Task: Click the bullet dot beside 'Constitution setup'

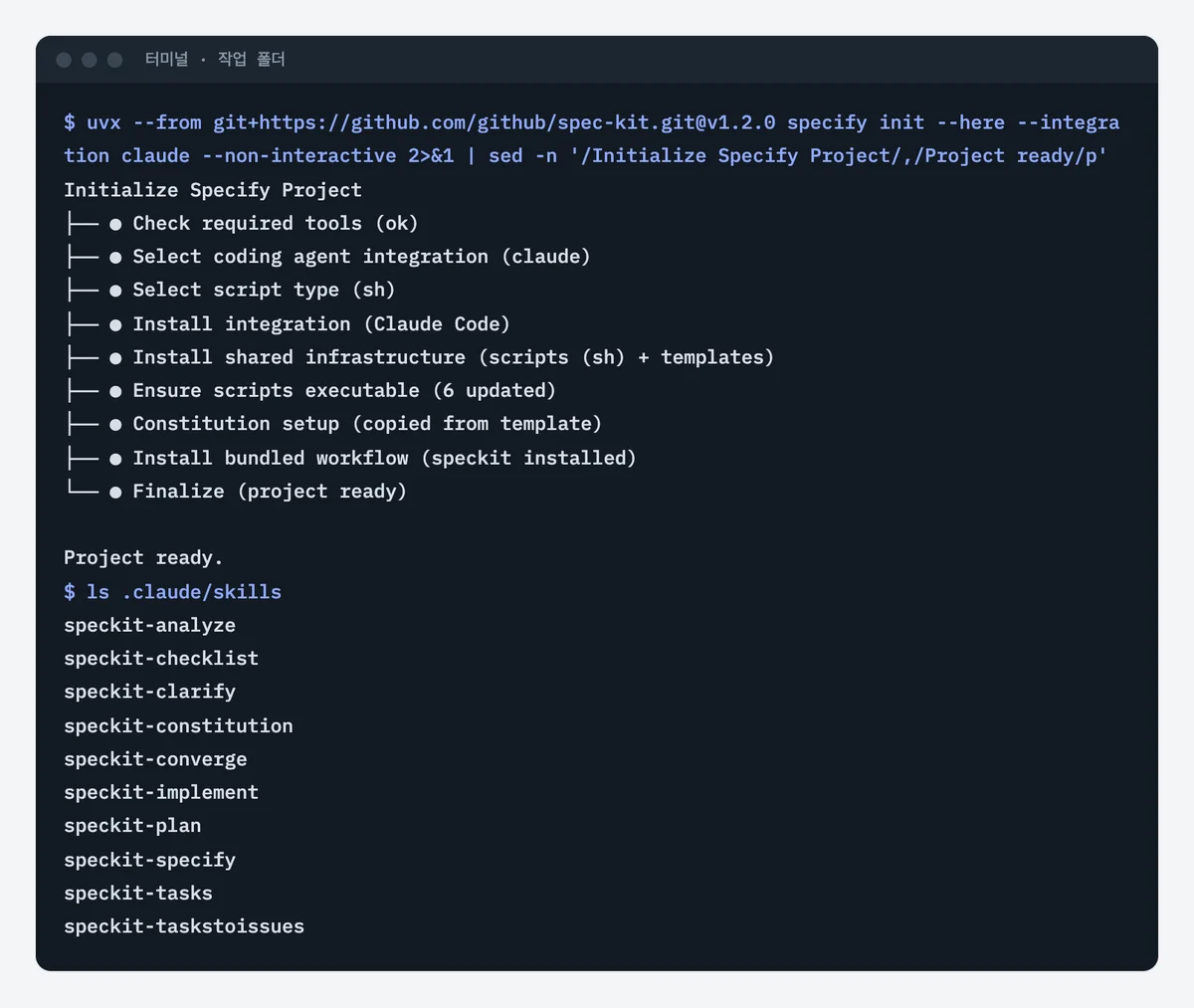Action: pos(115,425)
